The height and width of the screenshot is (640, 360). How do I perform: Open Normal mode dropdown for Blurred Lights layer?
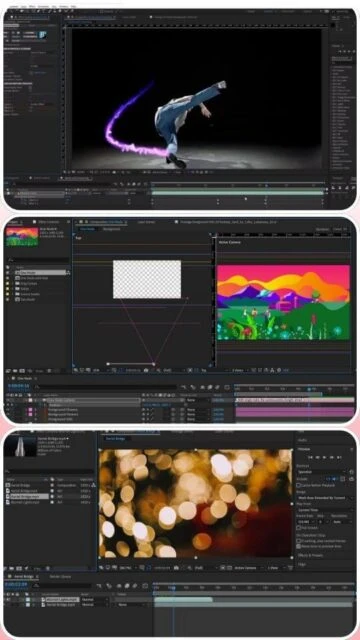[x=94, y=600]
